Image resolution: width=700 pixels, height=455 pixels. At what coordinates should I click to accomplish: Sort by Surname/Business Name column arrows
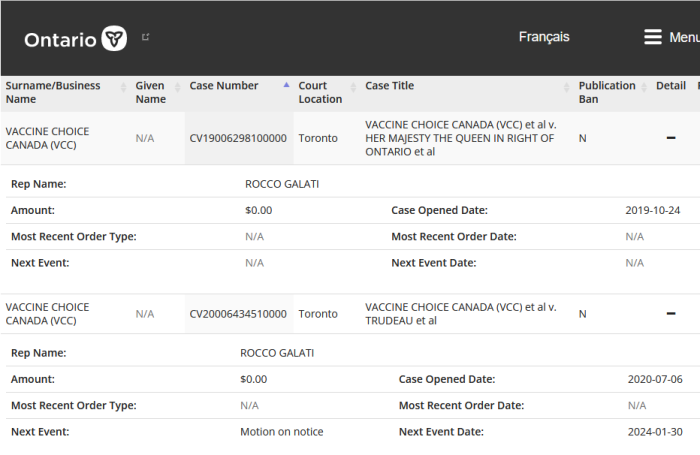124,88
